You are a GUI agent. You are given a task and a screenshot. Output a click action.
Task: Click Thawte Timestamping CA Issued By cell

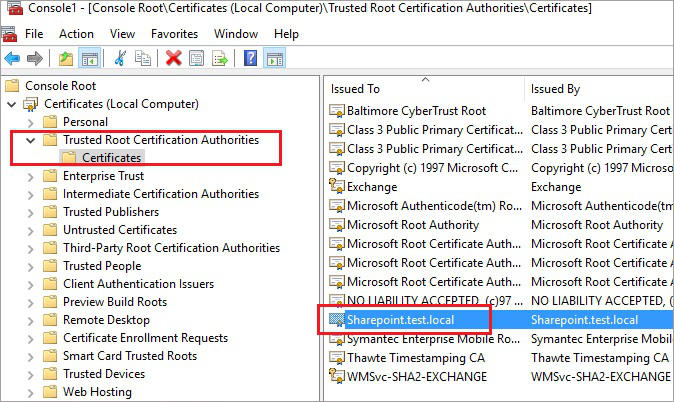click(600, 358)
